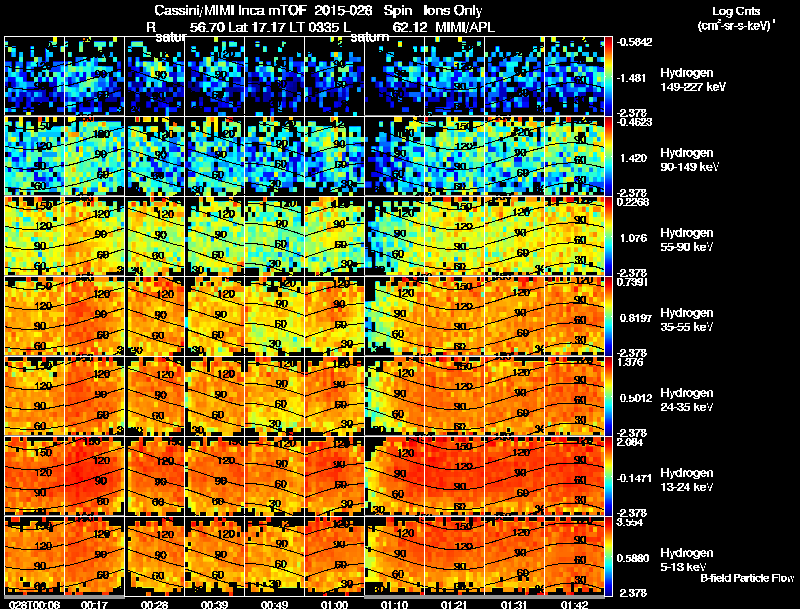
Task: Click the color bar beside Hydrogen 13-24 keV
Action: tap(608, 476)
